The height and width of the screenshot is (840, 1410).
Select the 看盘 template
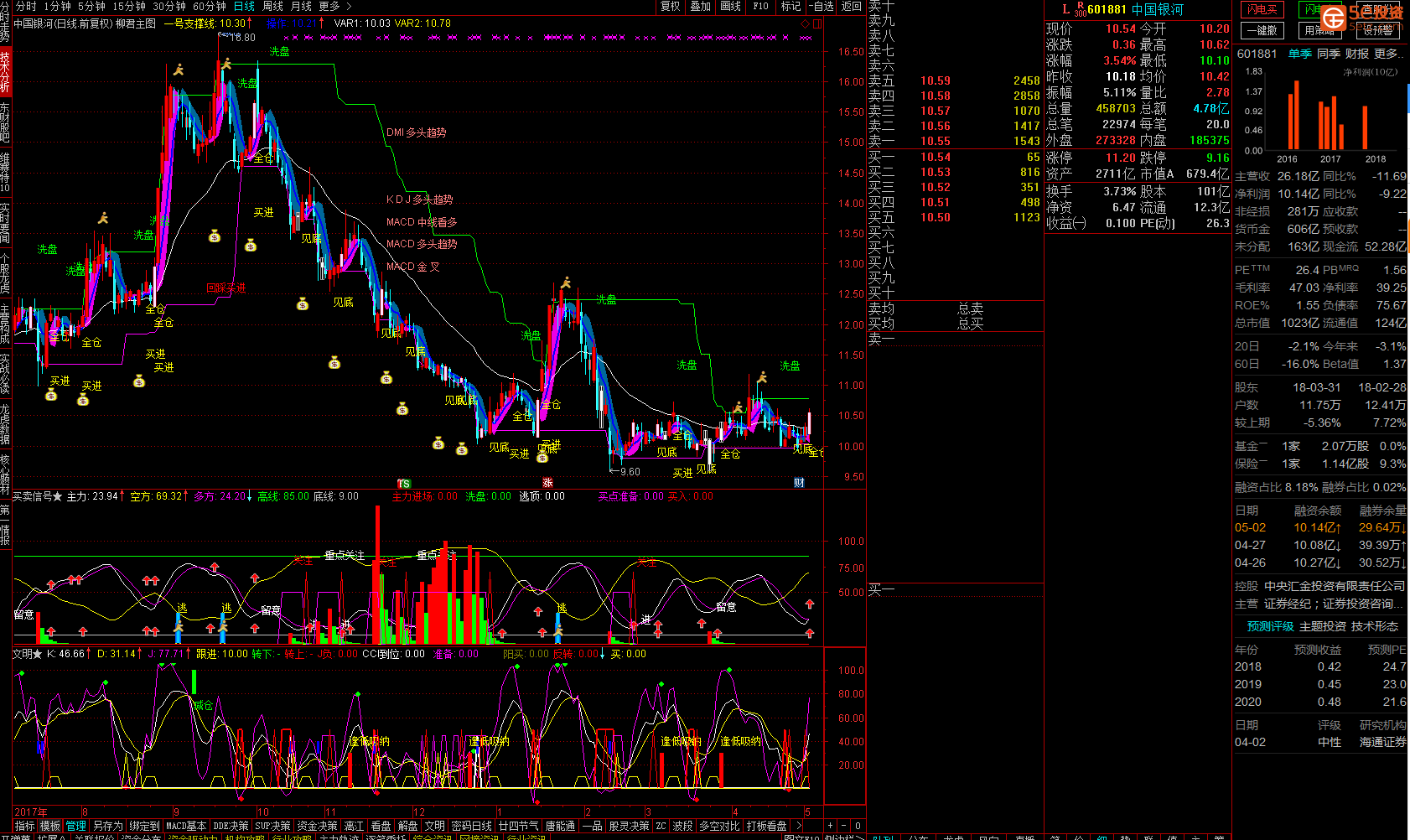381,826
